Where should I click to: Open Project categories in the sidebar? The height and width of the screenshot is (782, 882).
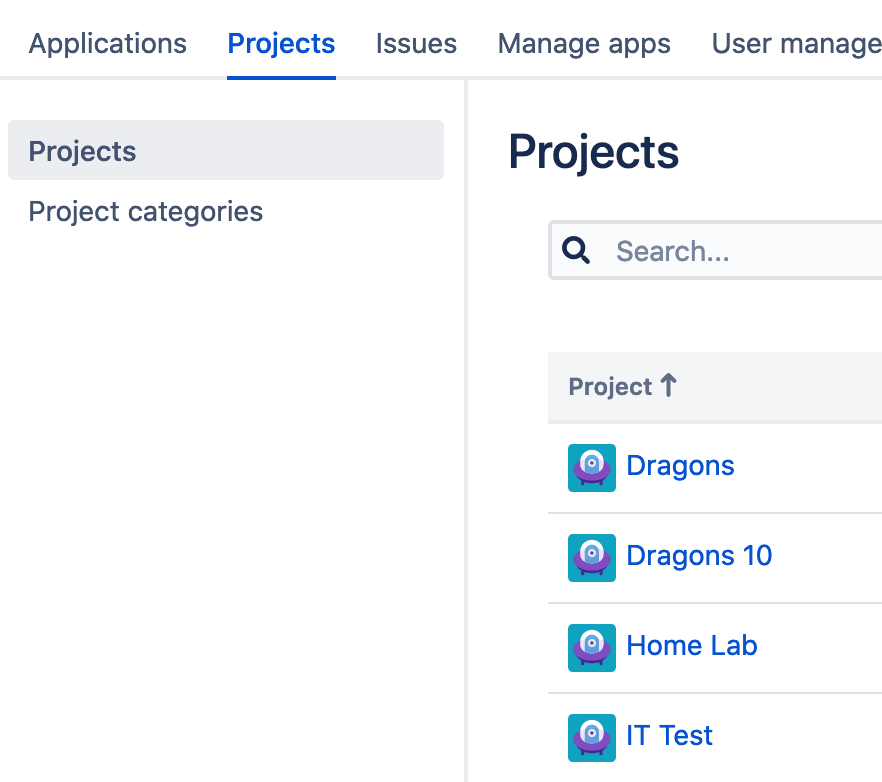[146, 212]
